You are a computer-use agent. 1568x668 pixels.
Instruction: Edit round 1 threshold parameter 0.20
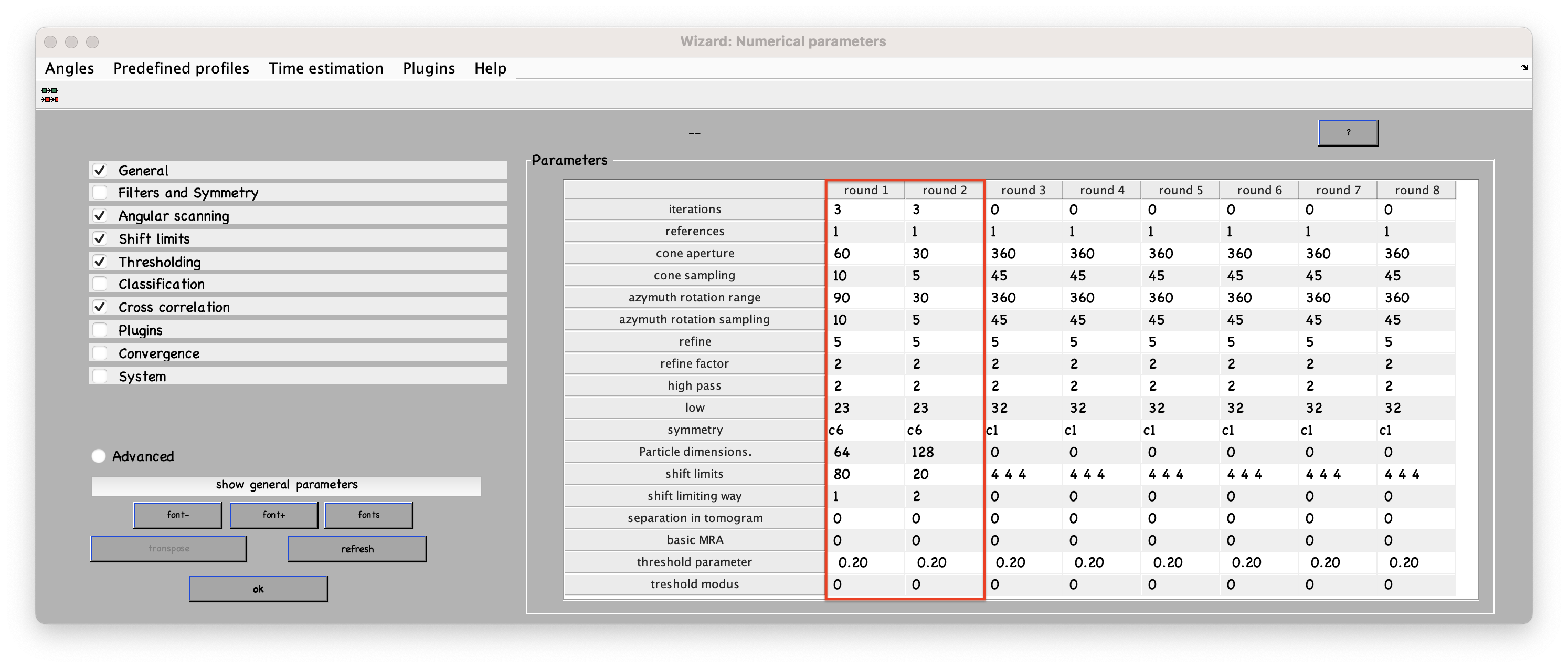[x=865, y=562]
